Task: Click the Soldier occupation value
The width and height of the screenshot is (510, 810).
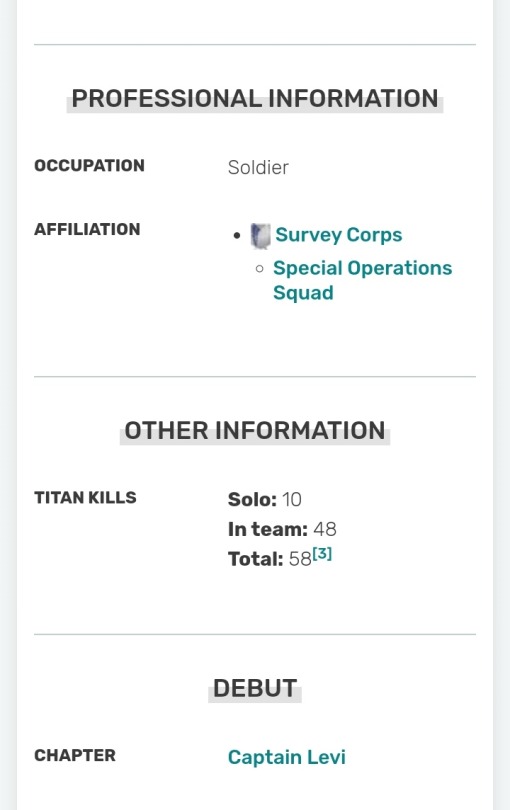Action: [258, 167]
